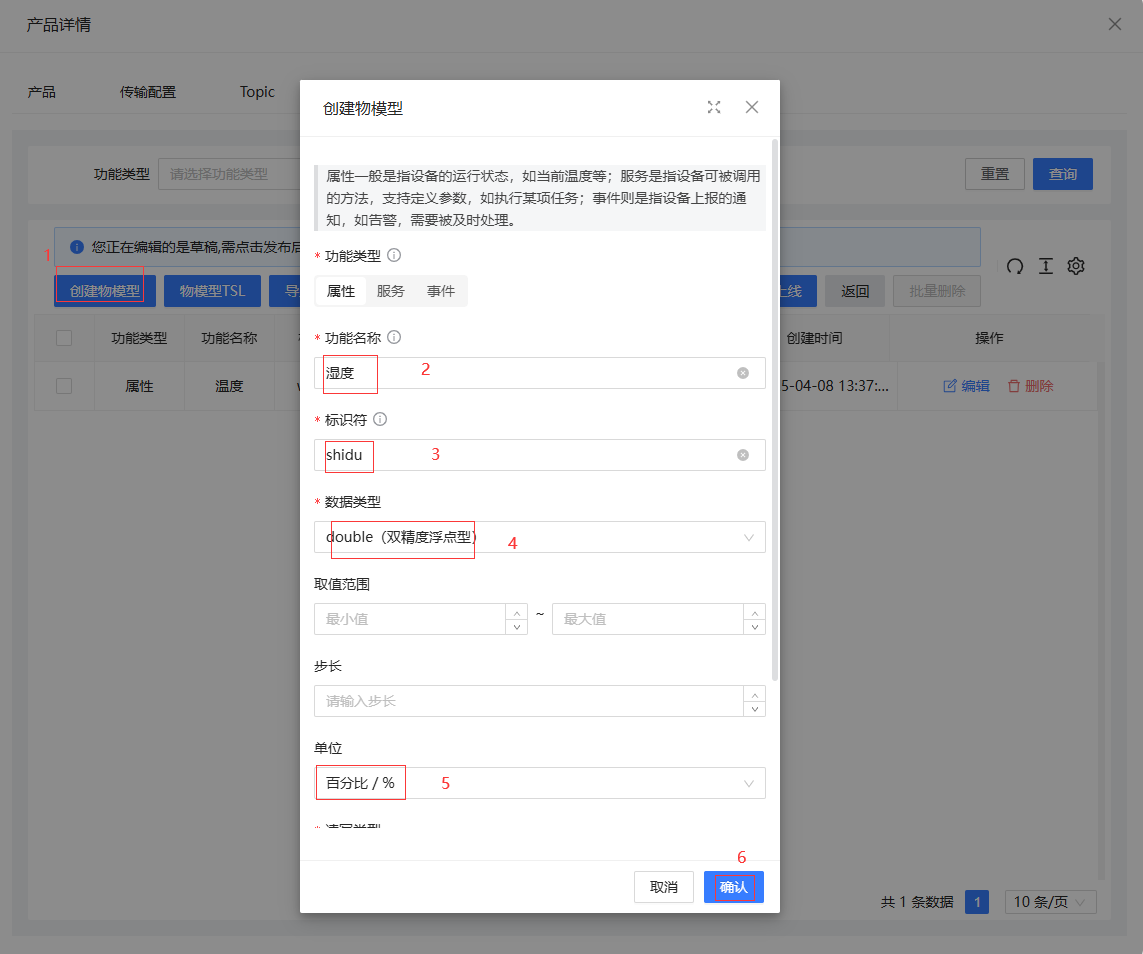Click the info icon beside 功能名称 label

394,338
